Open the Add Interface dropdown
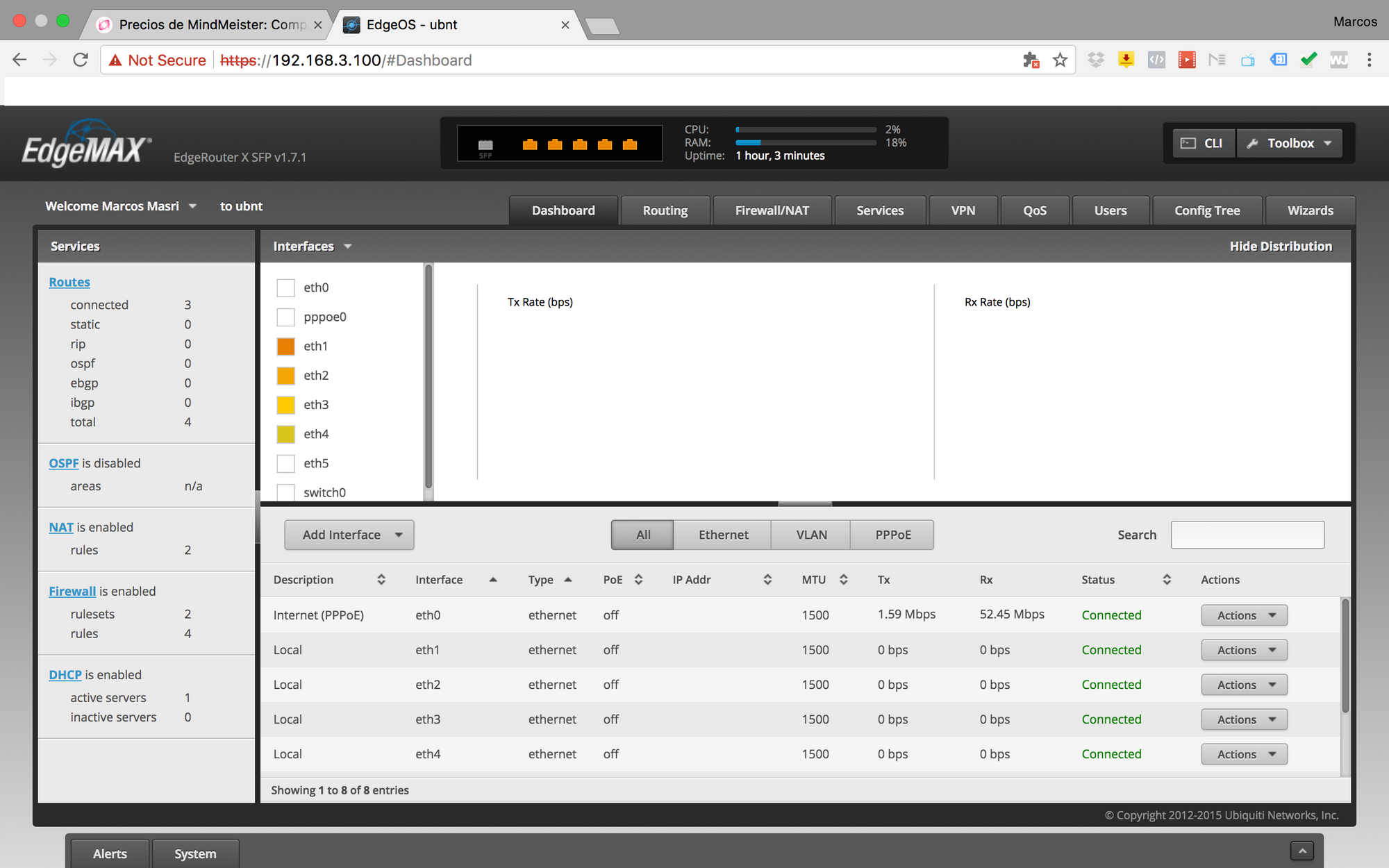 [349, 535]
